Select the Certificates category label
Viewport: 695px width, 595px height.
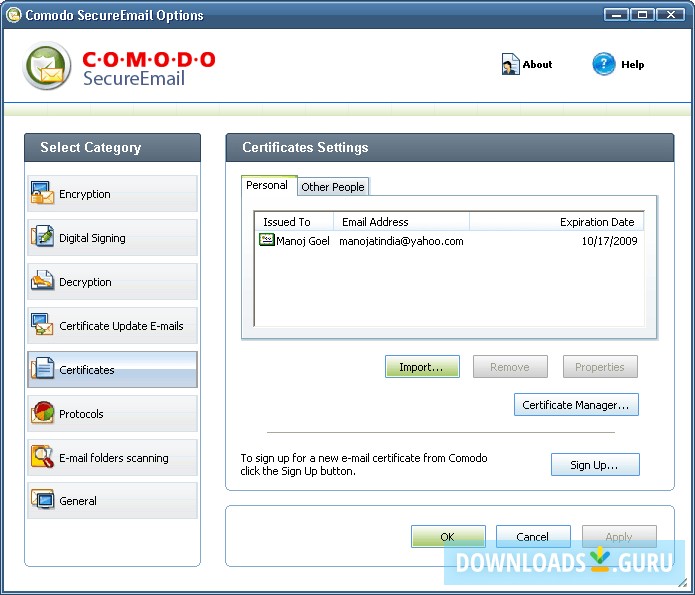[87, 370]
